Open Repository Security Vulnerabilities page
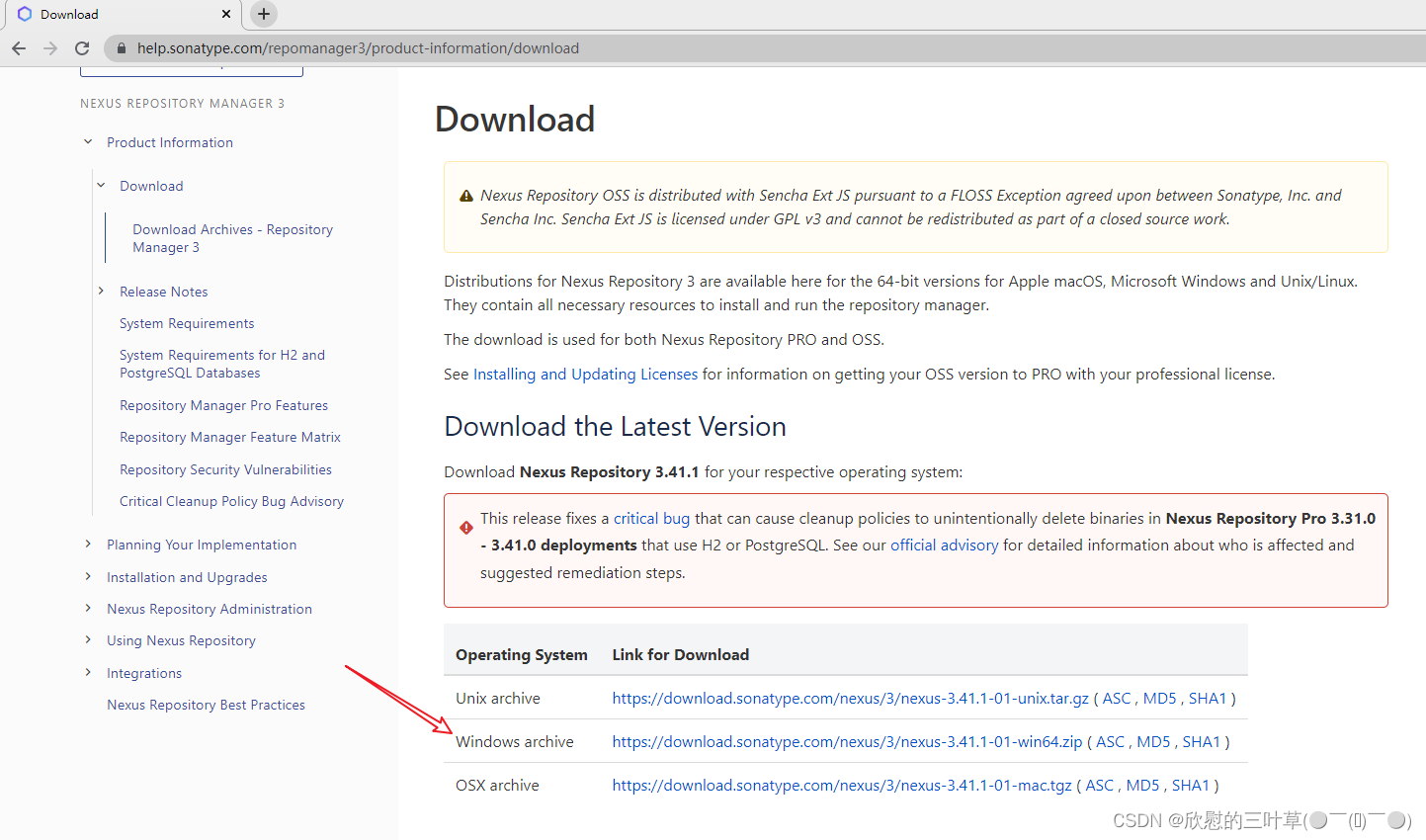Image resolution: width=1426 pixels, height=840 pixels. point(225,469)
